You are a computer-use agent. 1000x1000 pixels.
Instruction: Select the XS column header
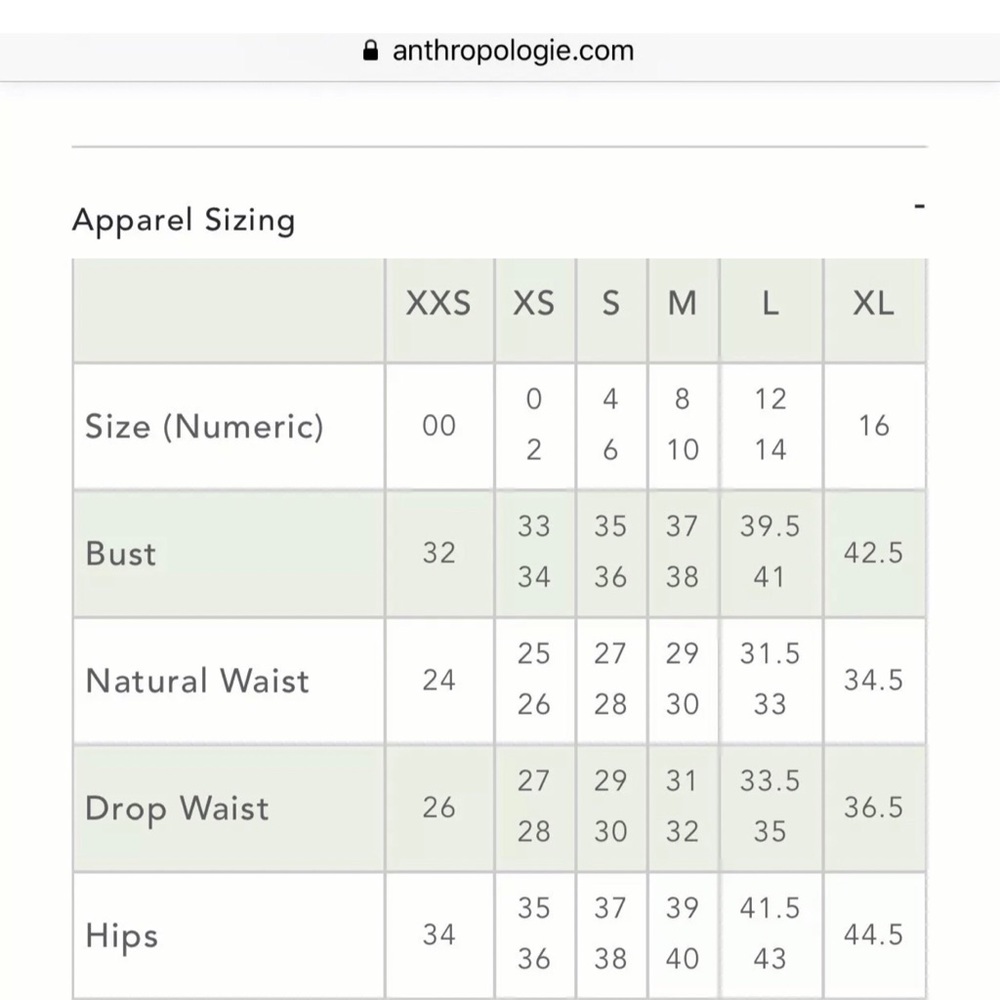coord(534,303)
